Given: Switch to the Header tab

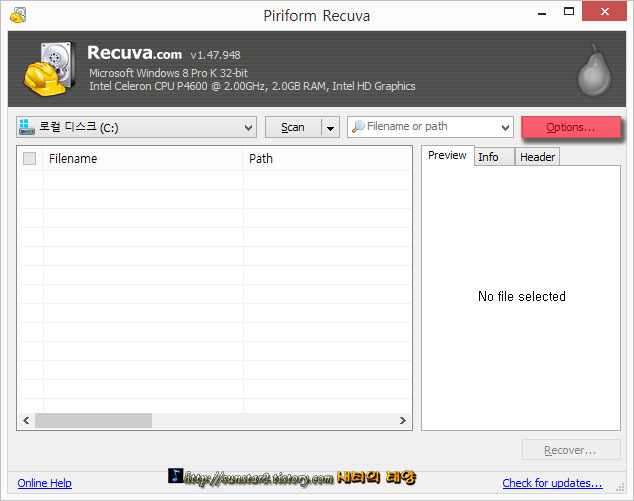Looking at the screenshot, I should pos(537,157).
